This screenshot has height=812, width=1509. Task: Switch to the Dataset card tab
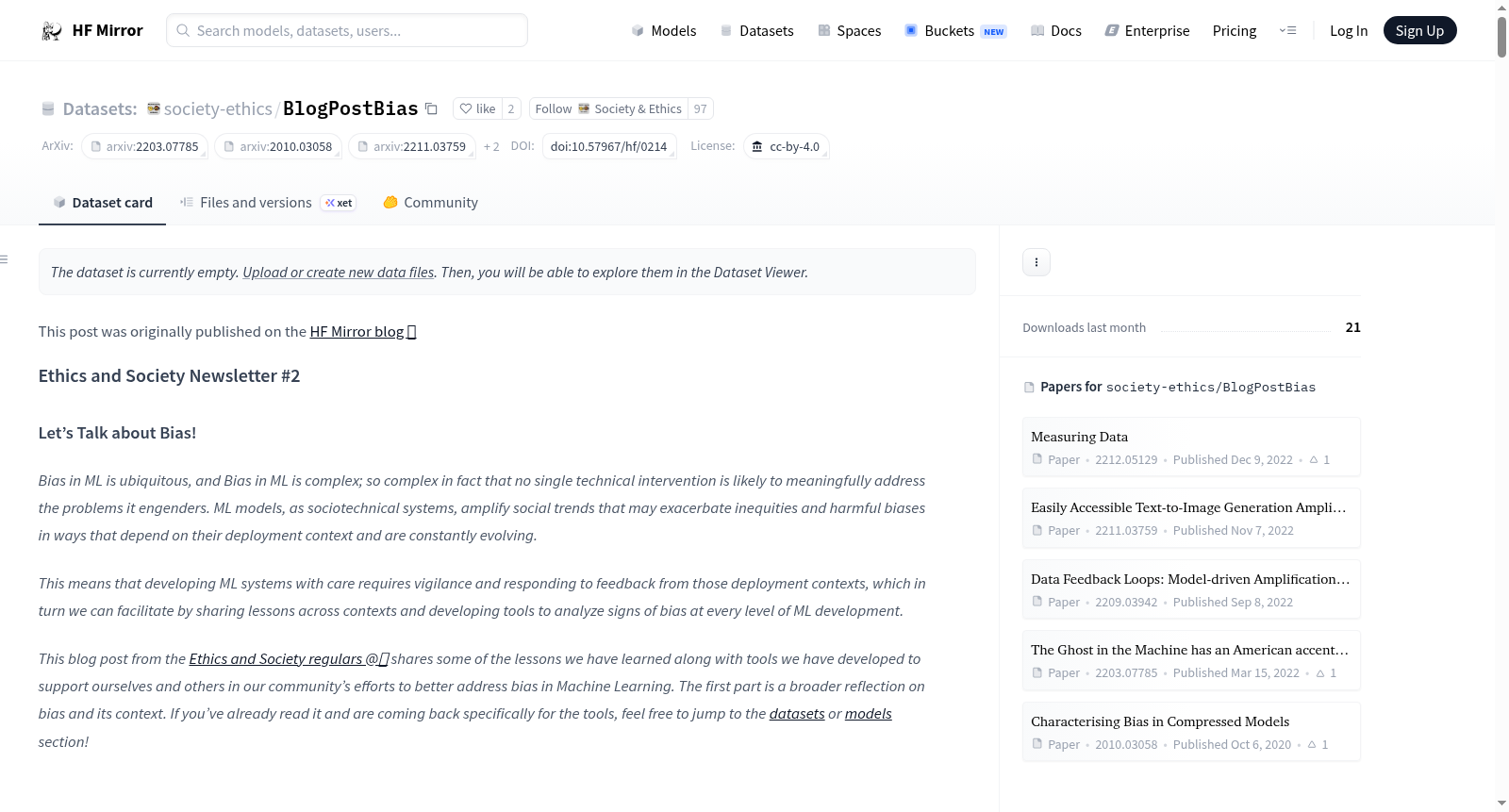coord(102,203)
